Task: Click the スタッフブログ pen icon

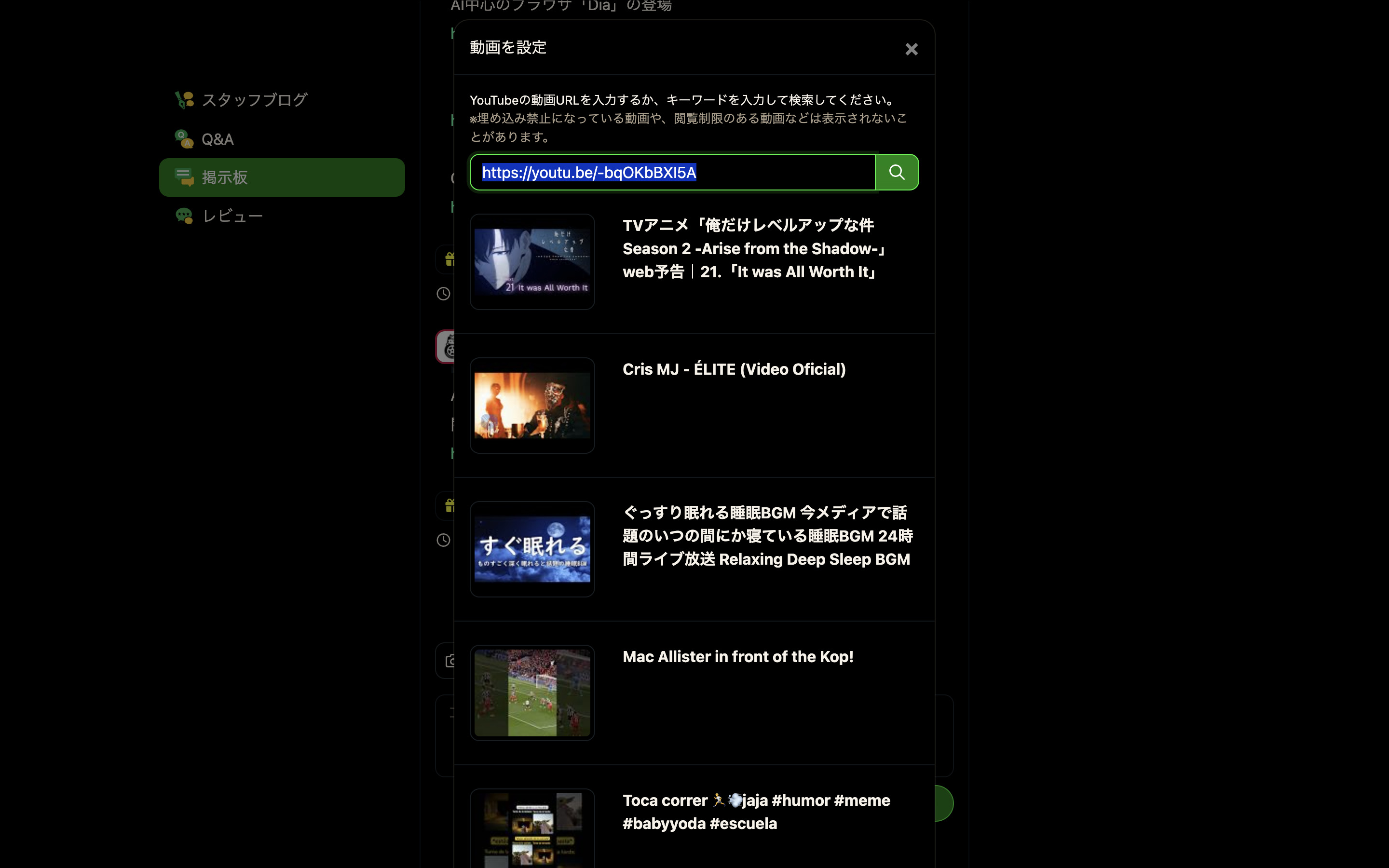Action: (184, 100)
